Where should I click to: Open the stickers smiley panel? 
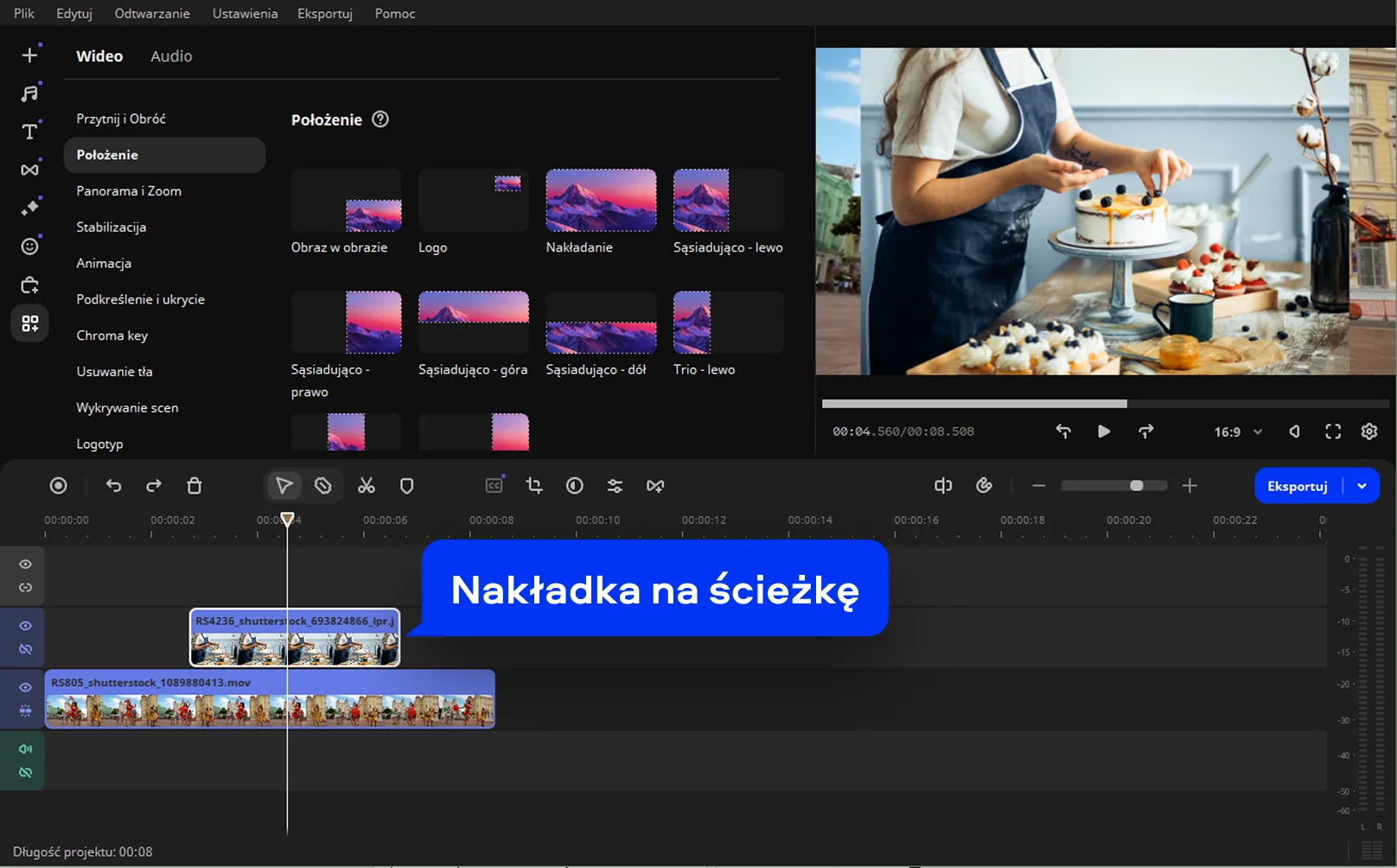[29, 246]
